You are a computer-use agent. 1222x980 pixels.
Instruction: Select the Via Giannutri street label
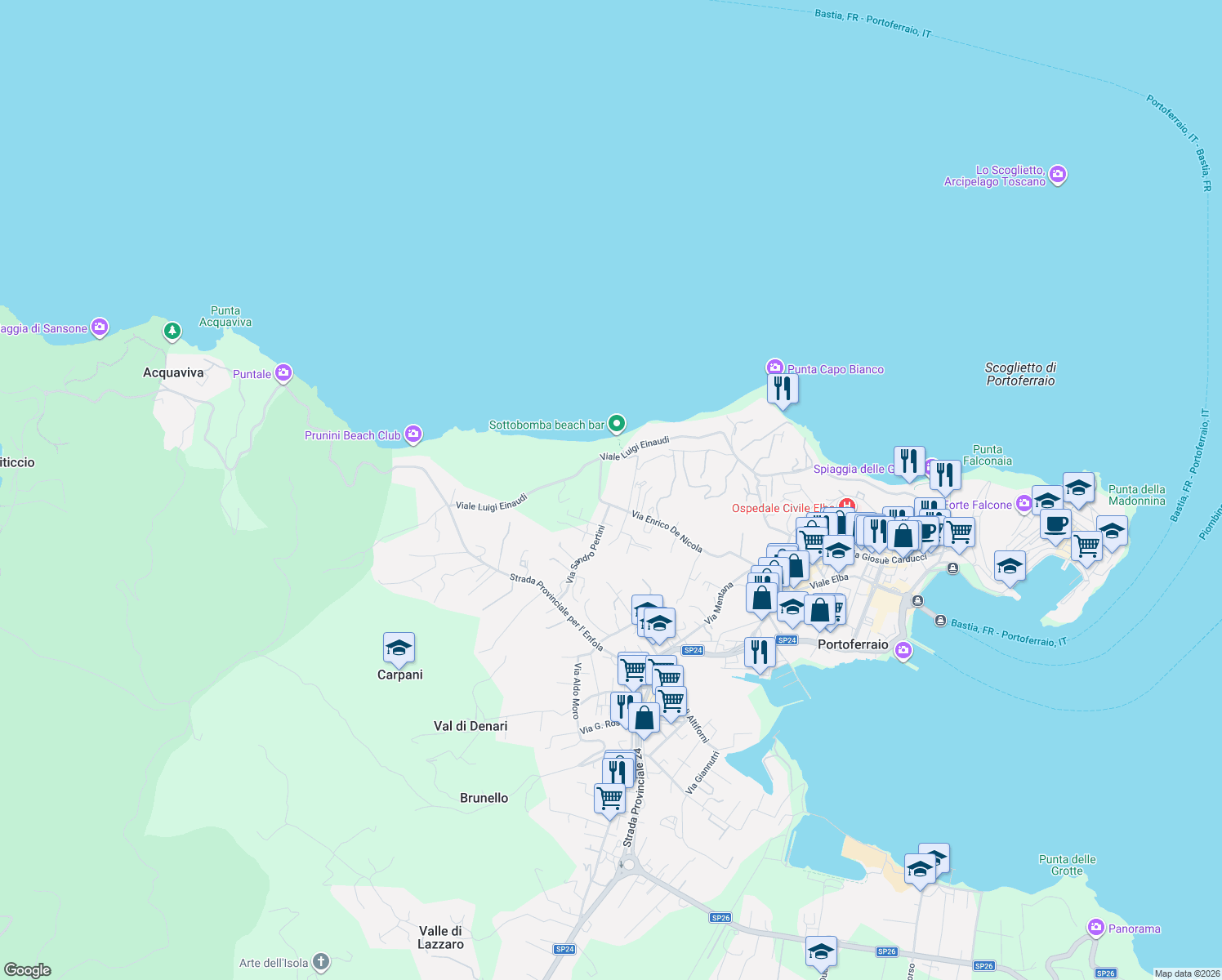coord(702,773)
